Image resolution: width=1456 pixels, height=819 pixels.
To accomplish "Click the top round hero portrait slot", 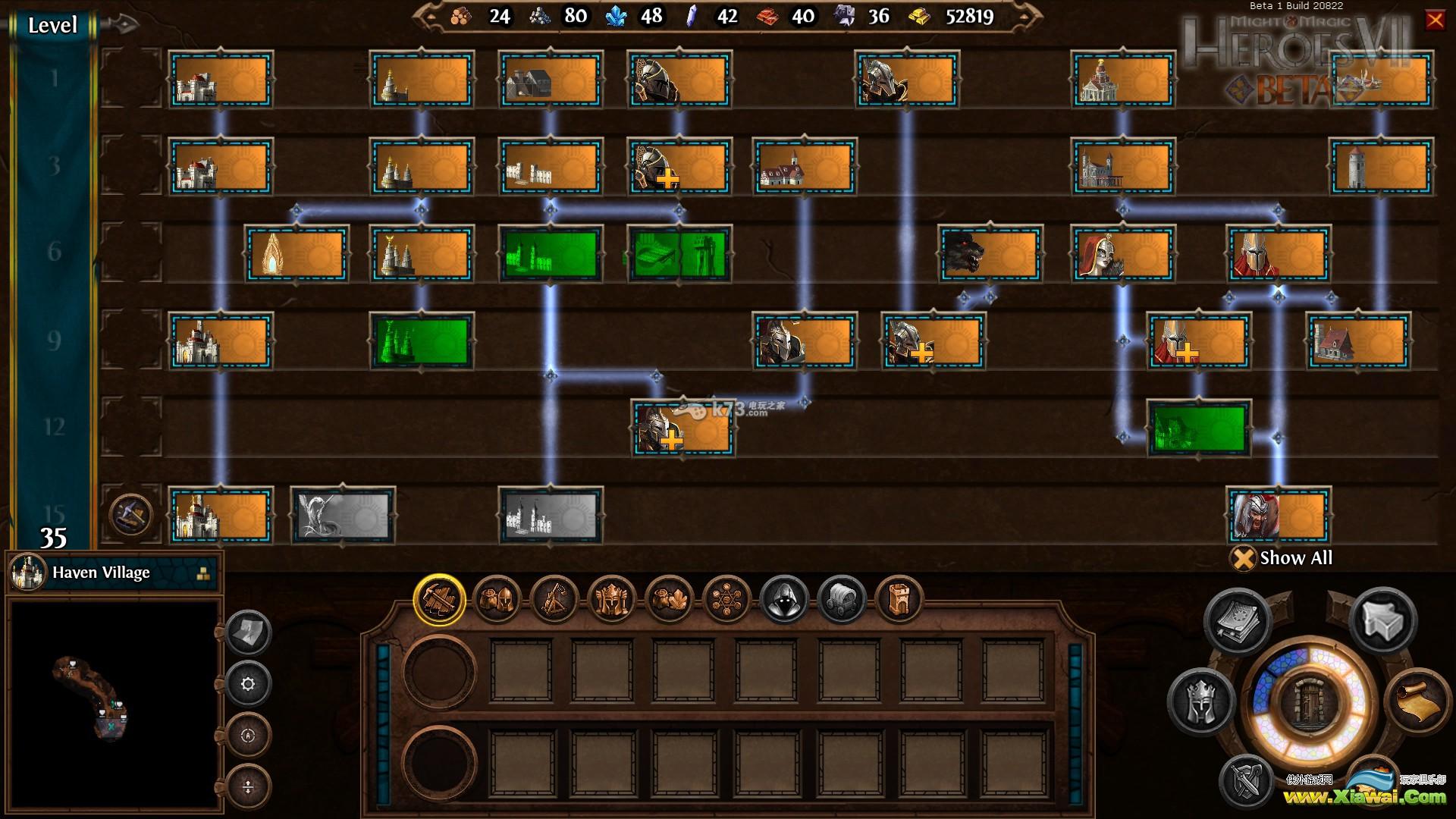I will [440, 672].
